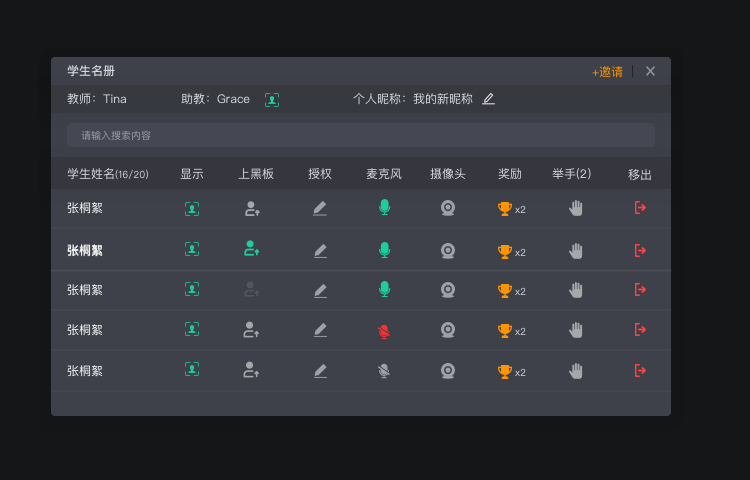This screenshot has width=750, height=480.
Task: Click the 上黑板 column header
Action: tap(256, 174)
